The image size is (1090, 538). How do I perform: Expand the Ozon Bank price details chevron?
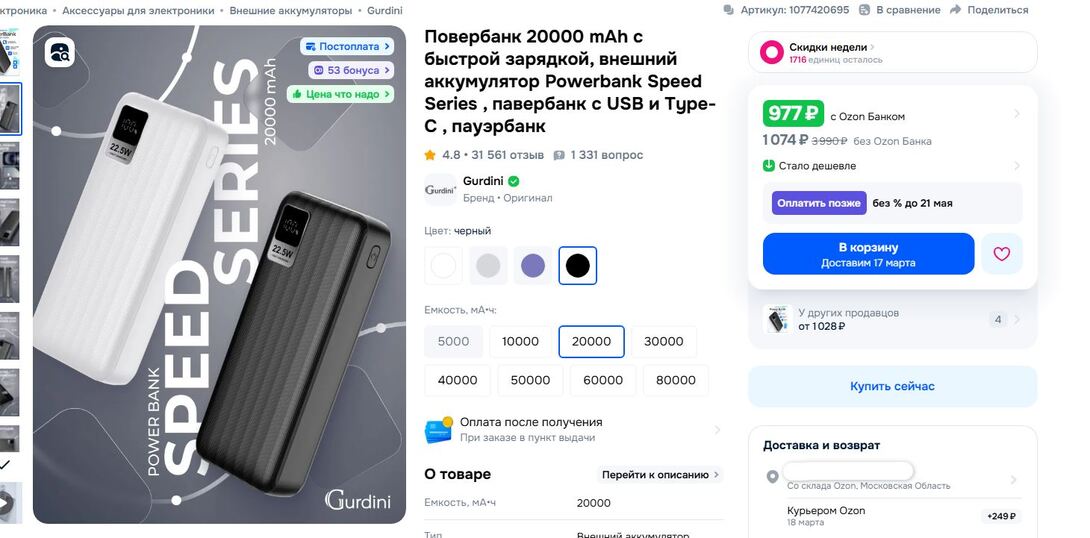pyautogui.click(x=1017, y=113)
